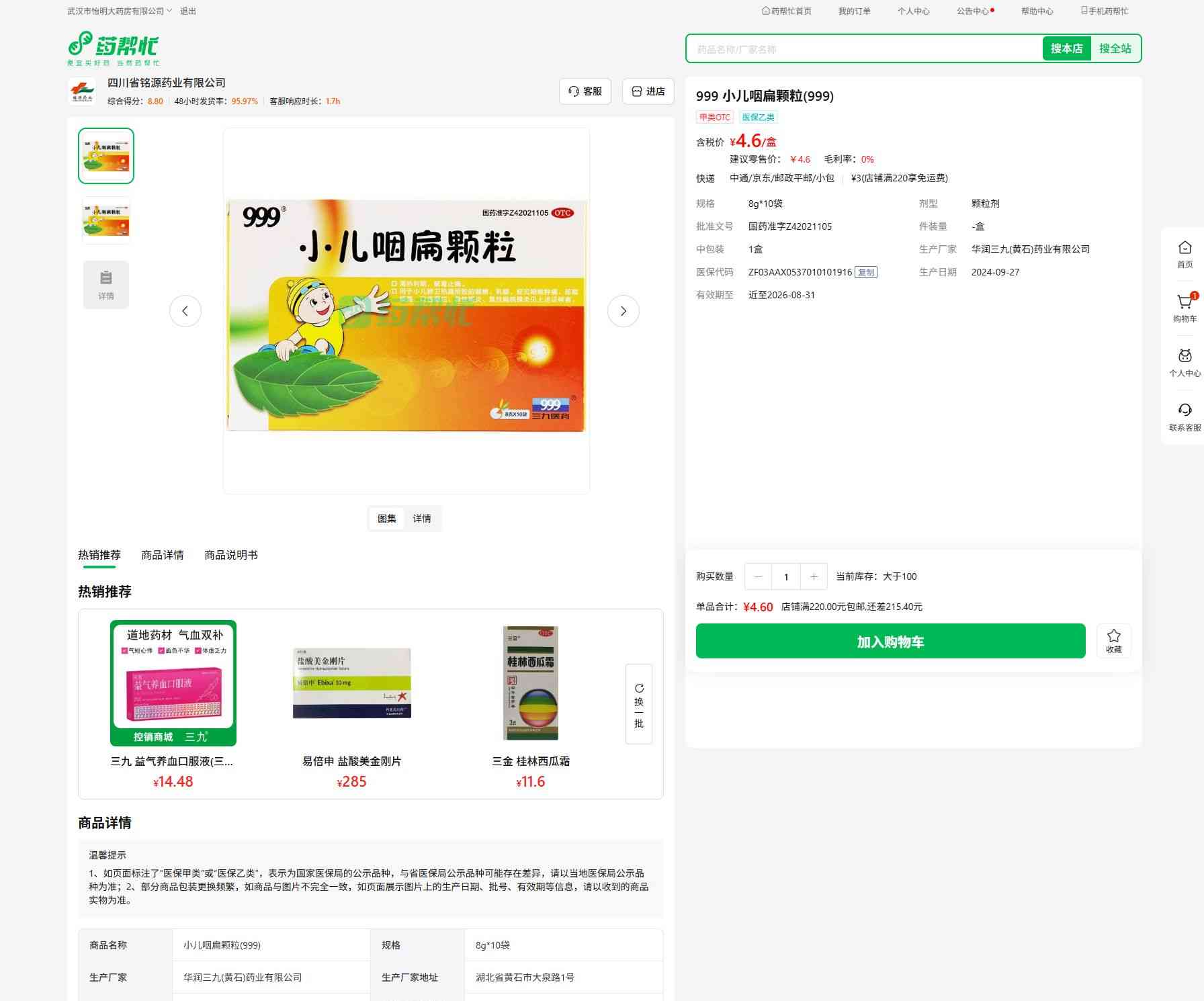Switch image viewer to 图集 toggle

pos(386,519)
